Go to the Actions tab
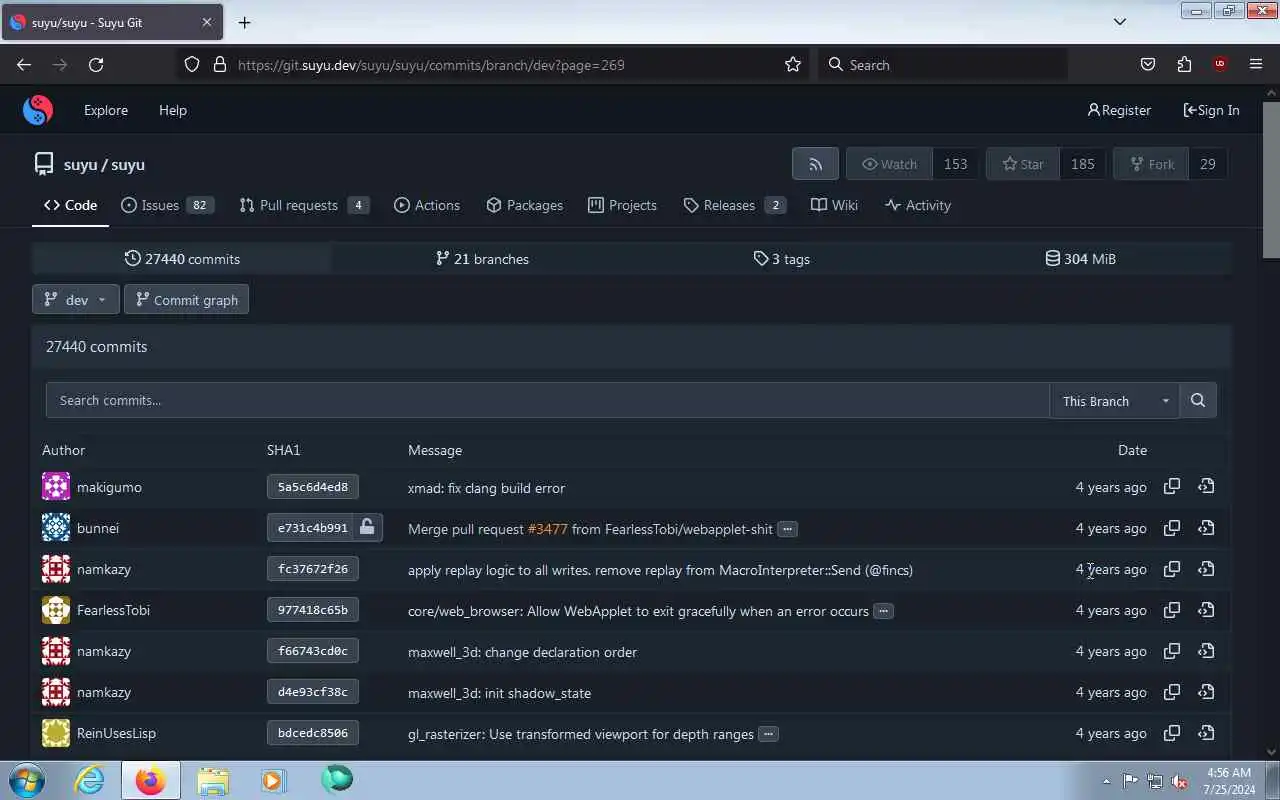1280x800 pixels. (427, 205)
